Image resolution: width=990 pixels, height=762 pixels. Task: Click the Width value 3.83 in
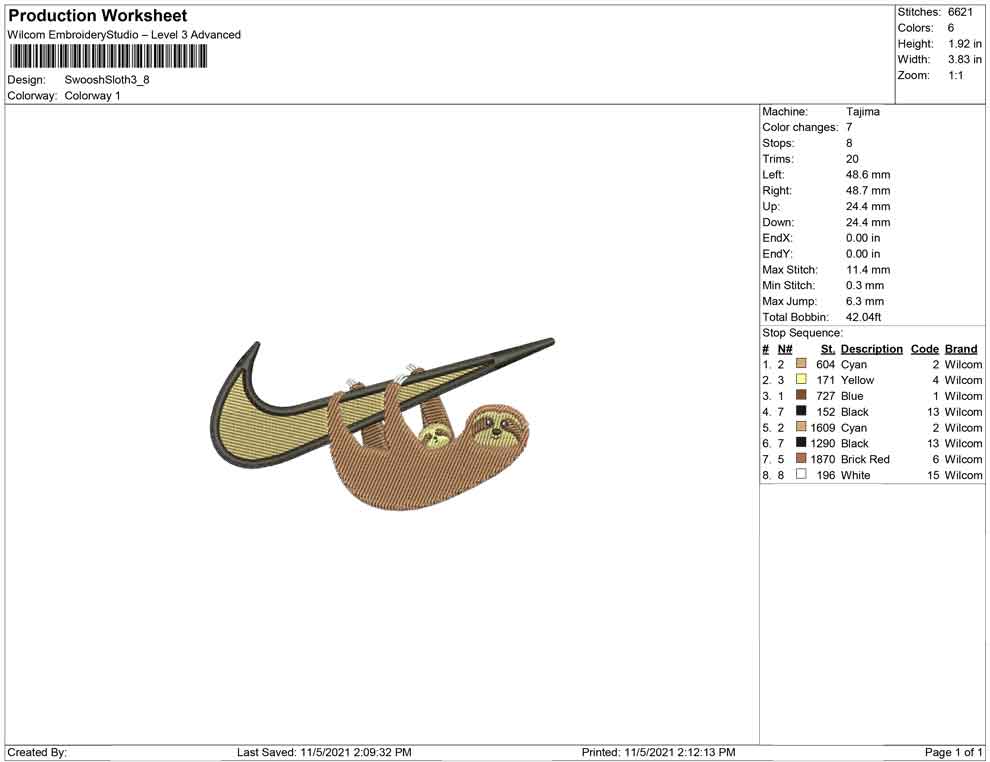pyautogui.click(x=965, y=59)
